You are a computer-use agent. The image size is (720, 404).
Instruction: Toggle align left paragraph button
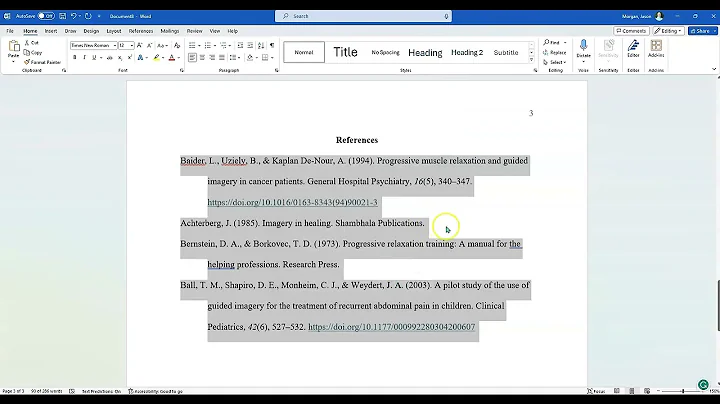pyautogui.click(x=192, y=58)
